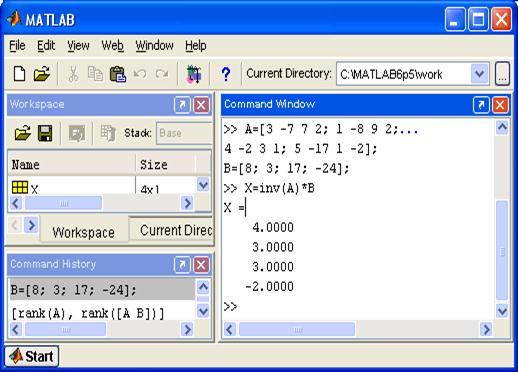This screenshot has height=372, width=518.
Task: Expand the Current Directory dropdown
Action: point(480,74)
